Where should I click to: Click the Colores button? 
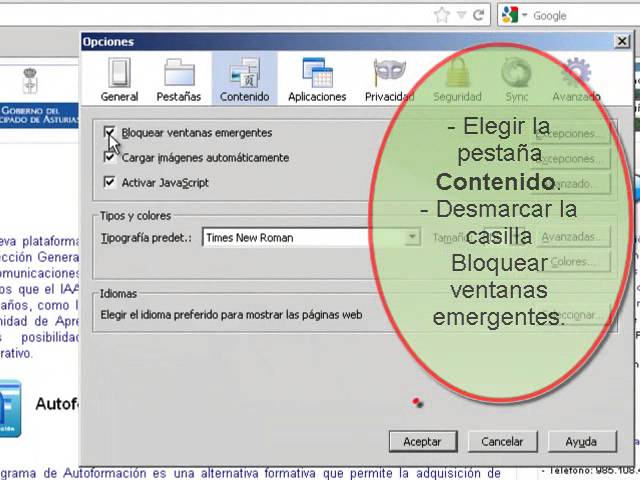[x=573, y=262]
